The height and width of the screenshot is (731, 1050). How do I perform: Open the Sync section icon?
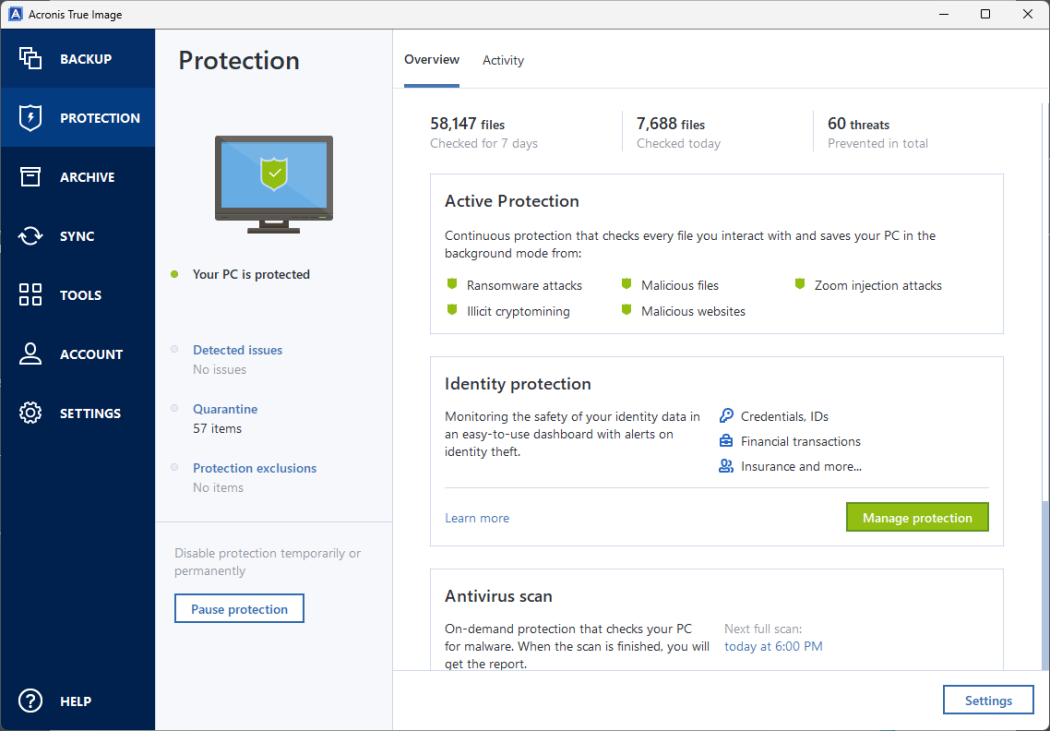pyautogui.click(x=30, y=236)
